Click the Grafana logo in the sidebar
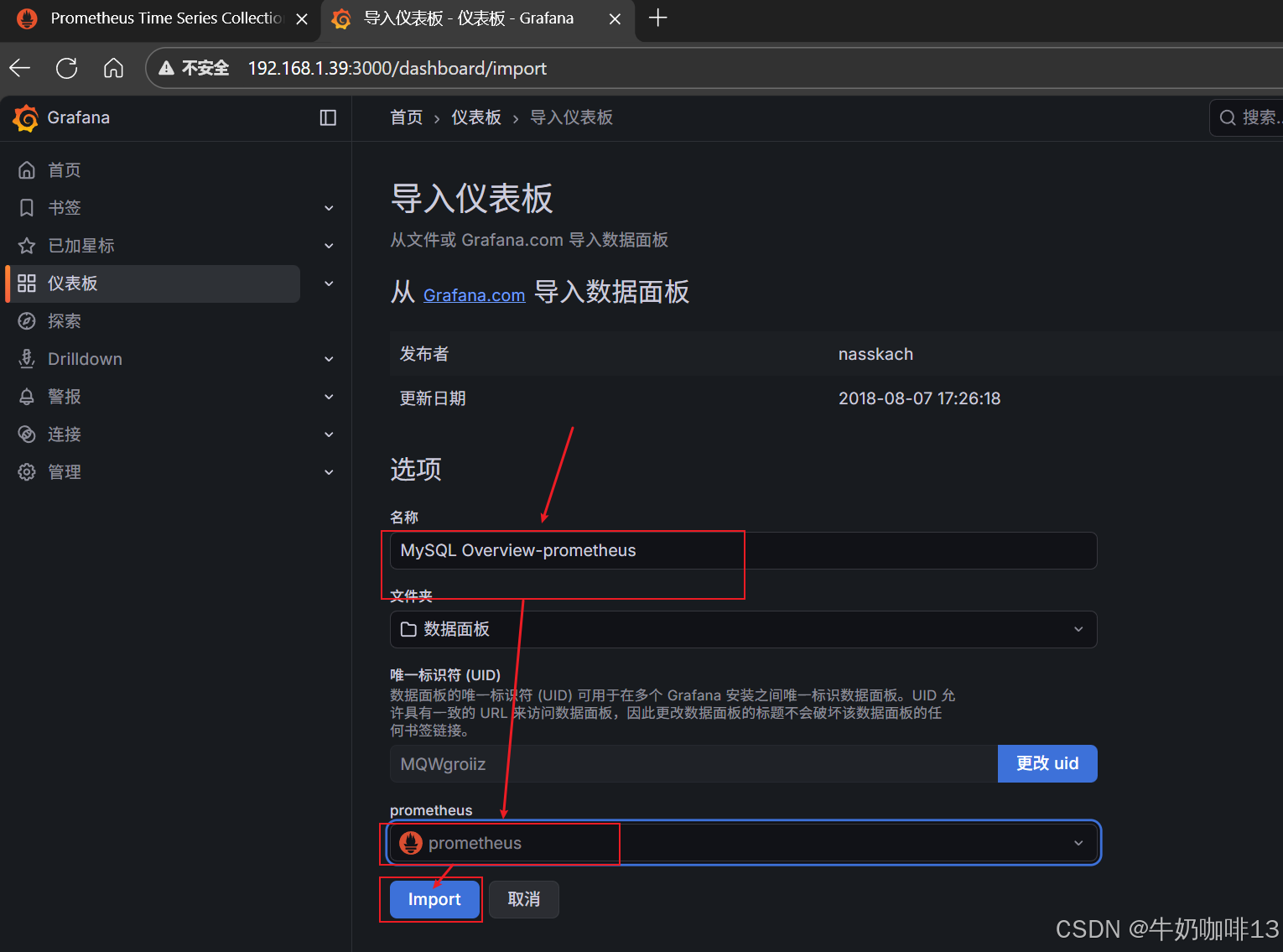Viewport: 1283px width, 952px height. 26,118
